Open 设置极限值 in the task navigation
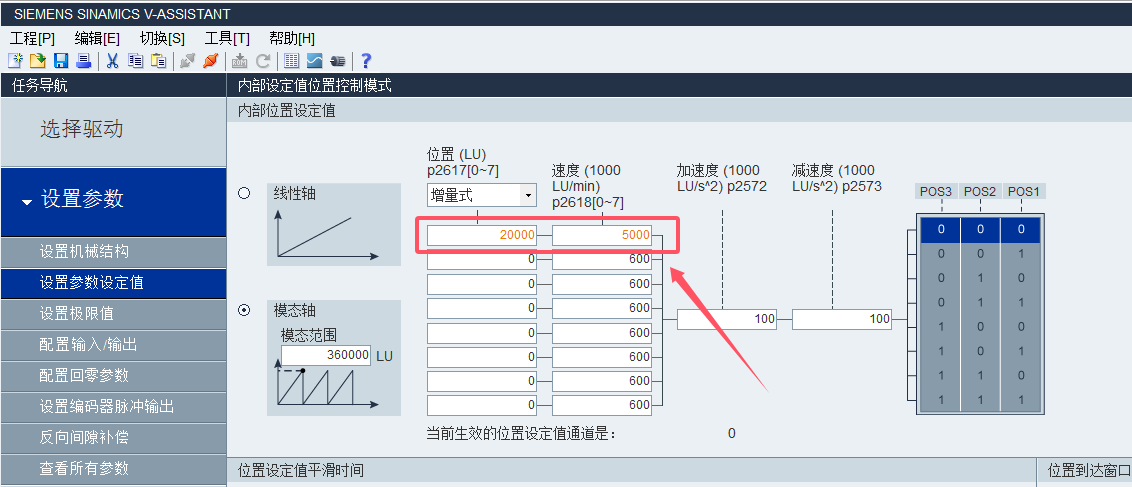1132x487 pixels. click(77, 314)
